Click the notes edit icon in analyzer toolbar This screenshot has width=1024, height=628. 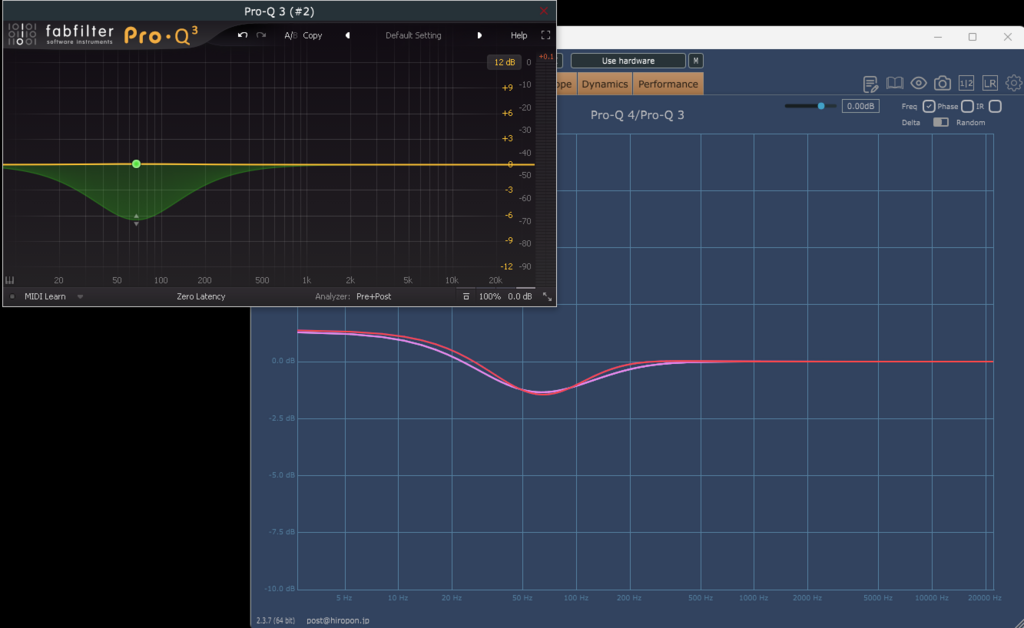(x=870, y=84)
